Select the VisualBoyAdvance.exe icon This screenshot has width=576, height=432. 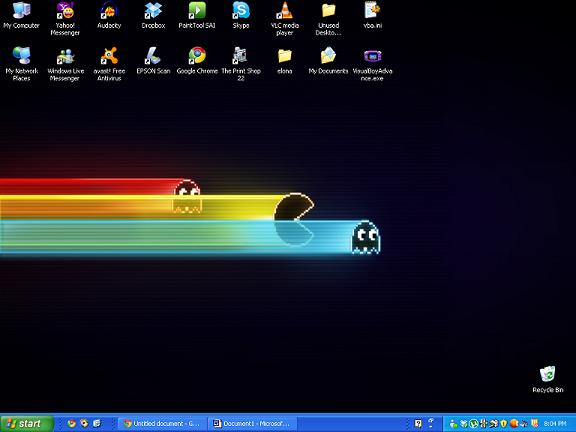click(x=372, y=64)
